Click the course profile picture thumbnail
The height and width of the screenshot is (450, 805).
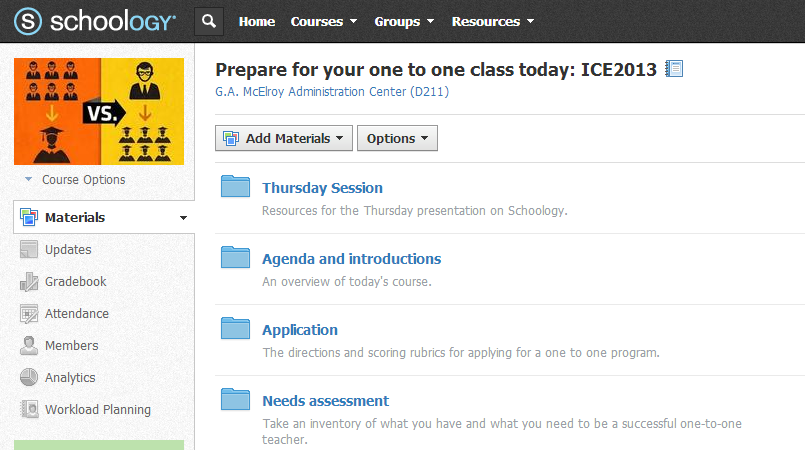pyautogui.click(x=99, y=111)
